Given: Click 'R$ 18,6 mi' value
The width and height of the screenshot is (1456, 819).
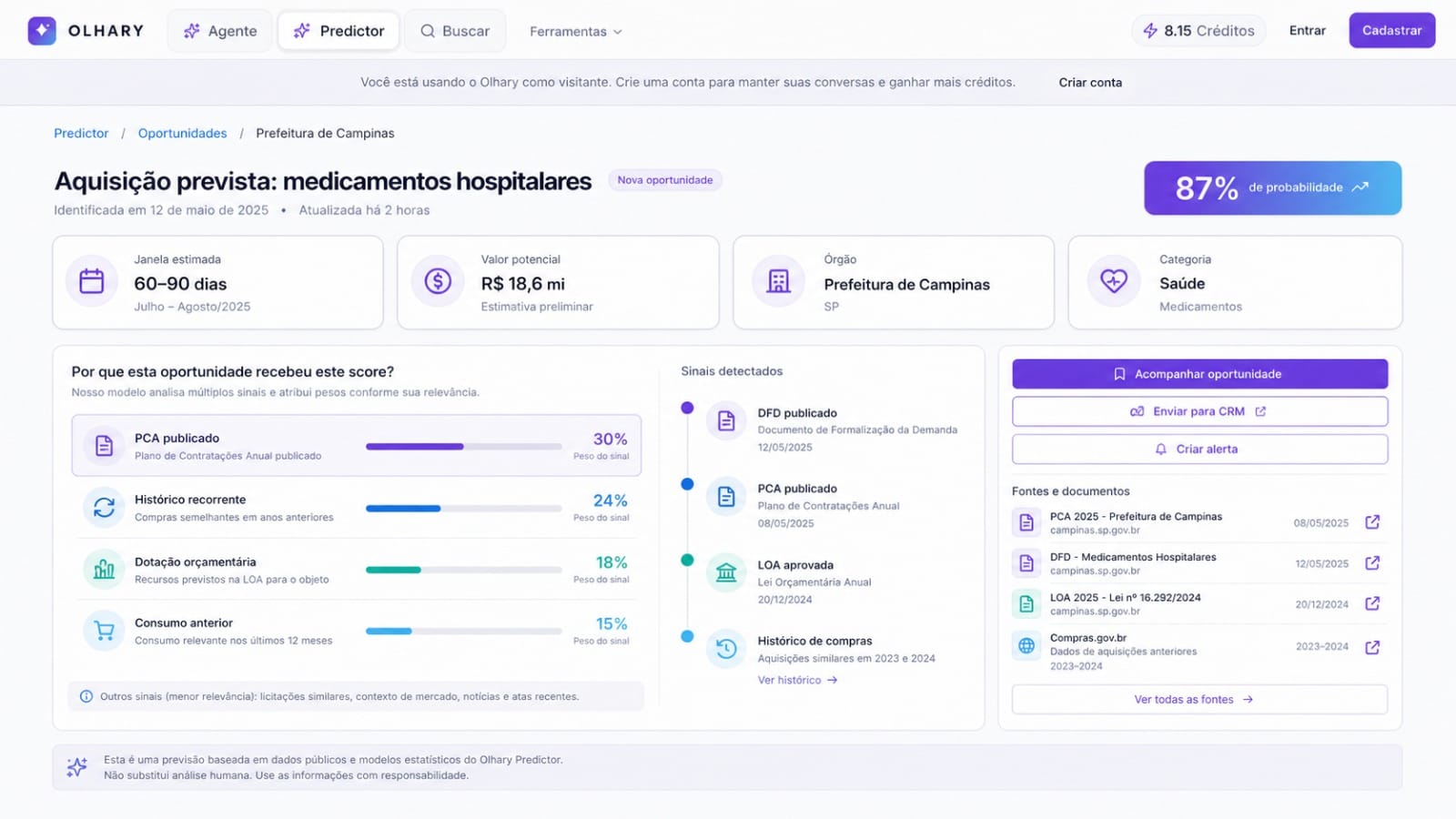Looking at the screenshot, I should tap(523, 284).
